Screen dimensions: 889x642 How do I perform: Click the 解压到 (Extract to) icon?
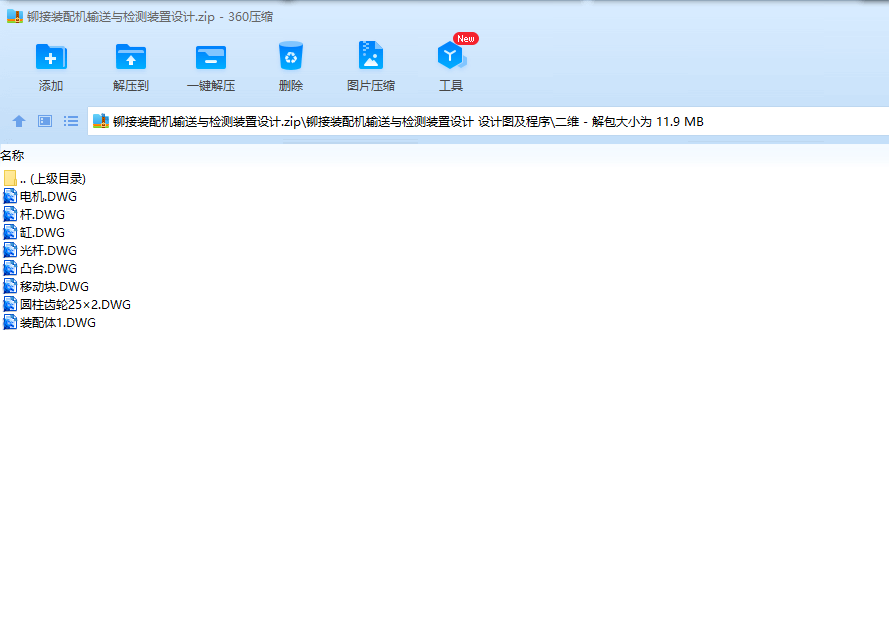coord(131,57)
